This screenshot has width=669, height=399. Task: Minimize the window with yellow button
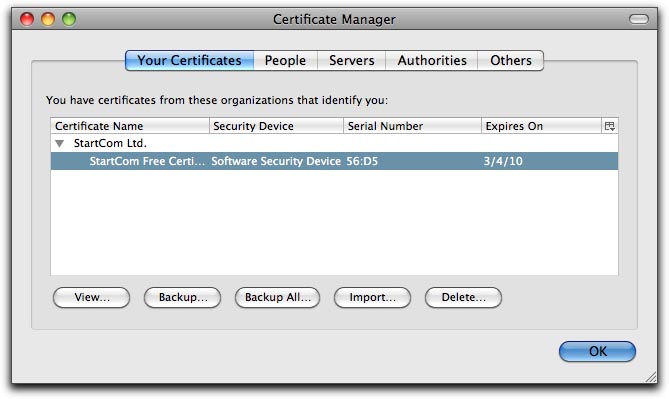click(48, 19)
